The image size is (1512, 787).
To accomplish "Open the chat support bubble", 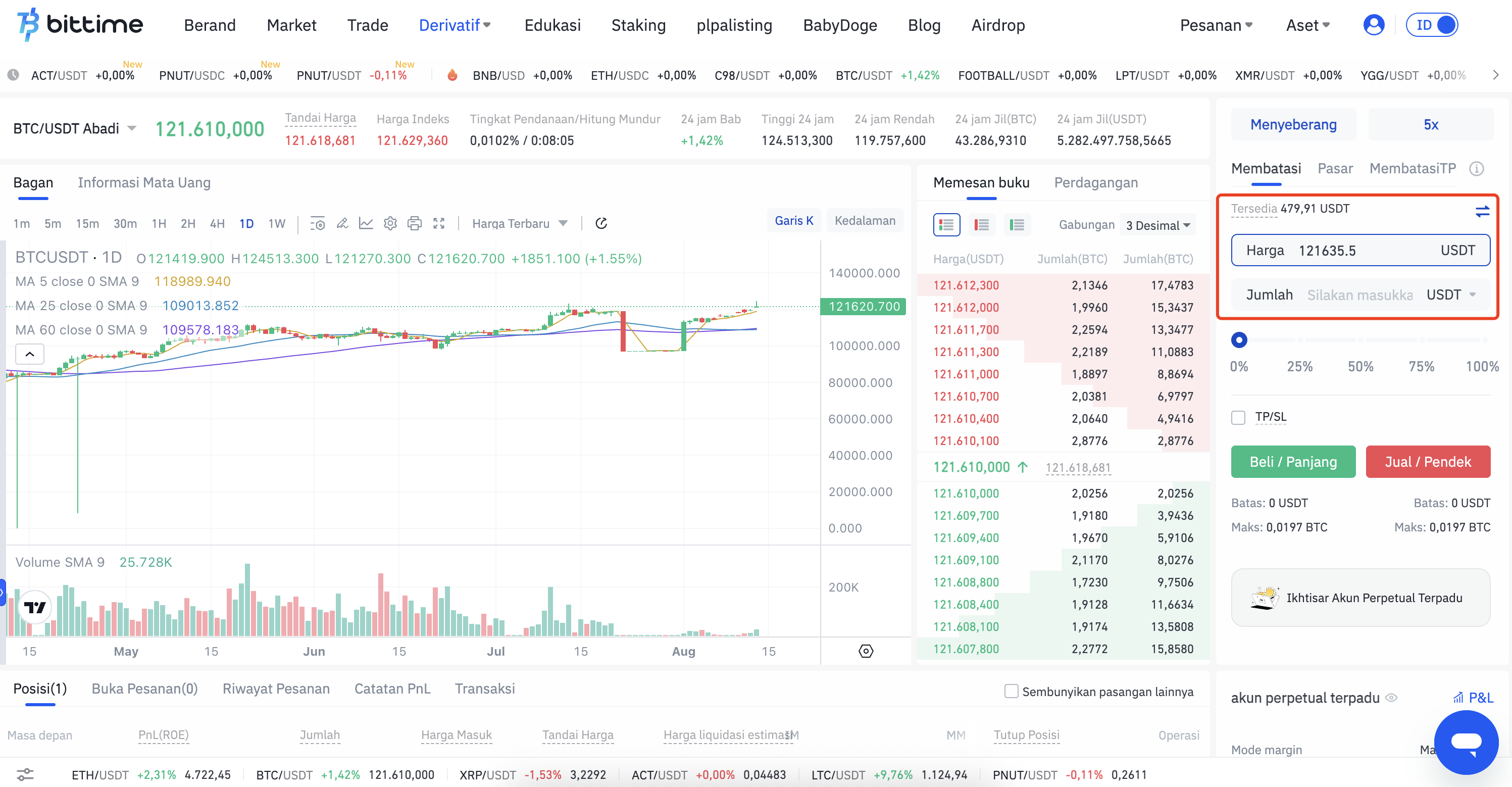I will coord(1466,742).
